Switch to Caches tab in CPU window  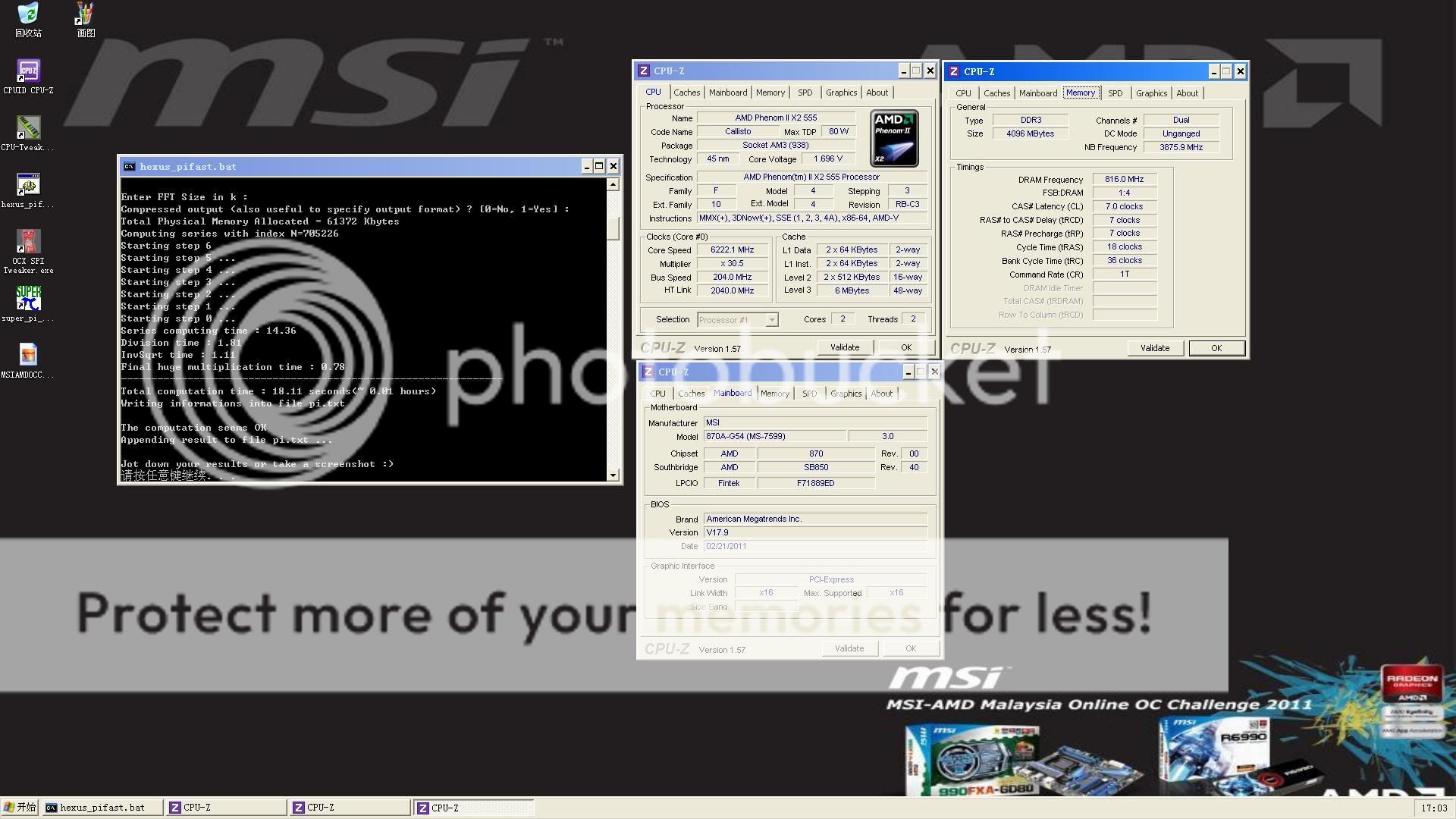point(686,93)
